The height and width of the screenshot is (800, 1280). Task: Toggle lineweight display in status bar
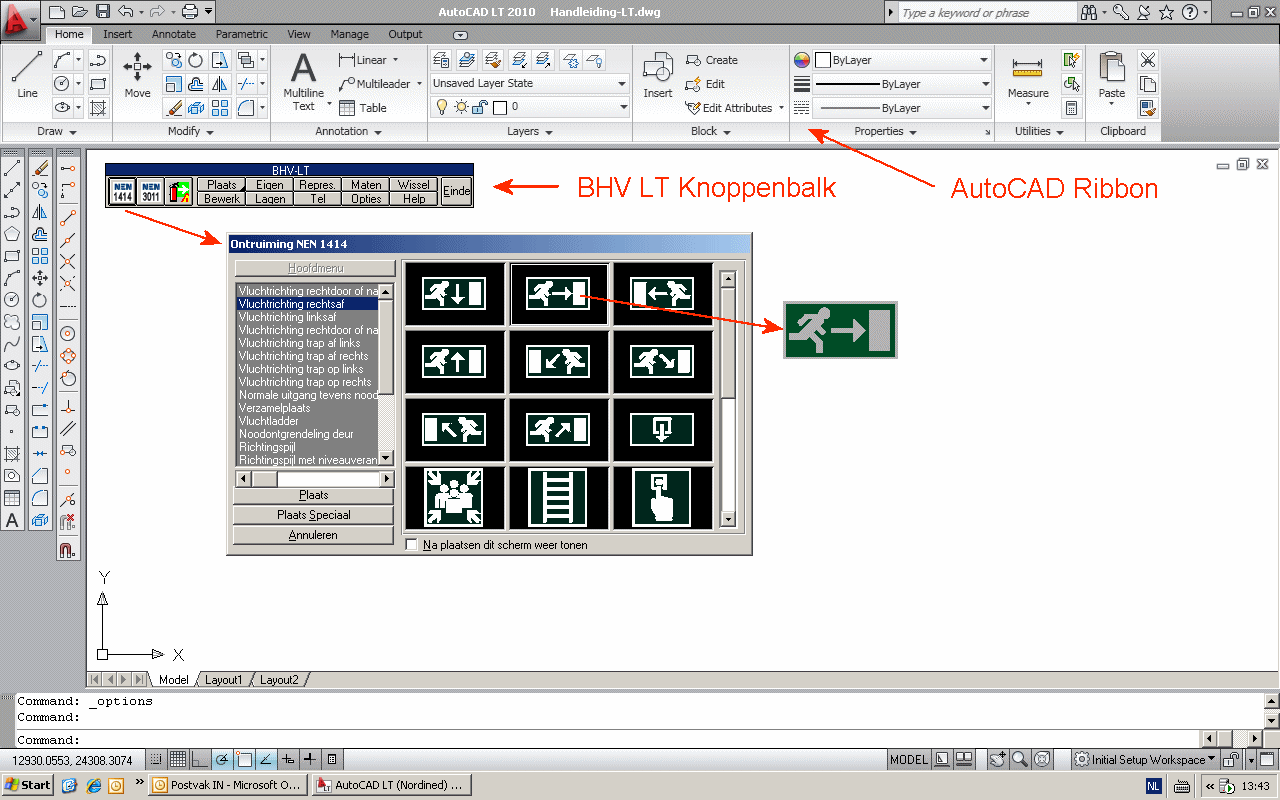coord(310,760)
